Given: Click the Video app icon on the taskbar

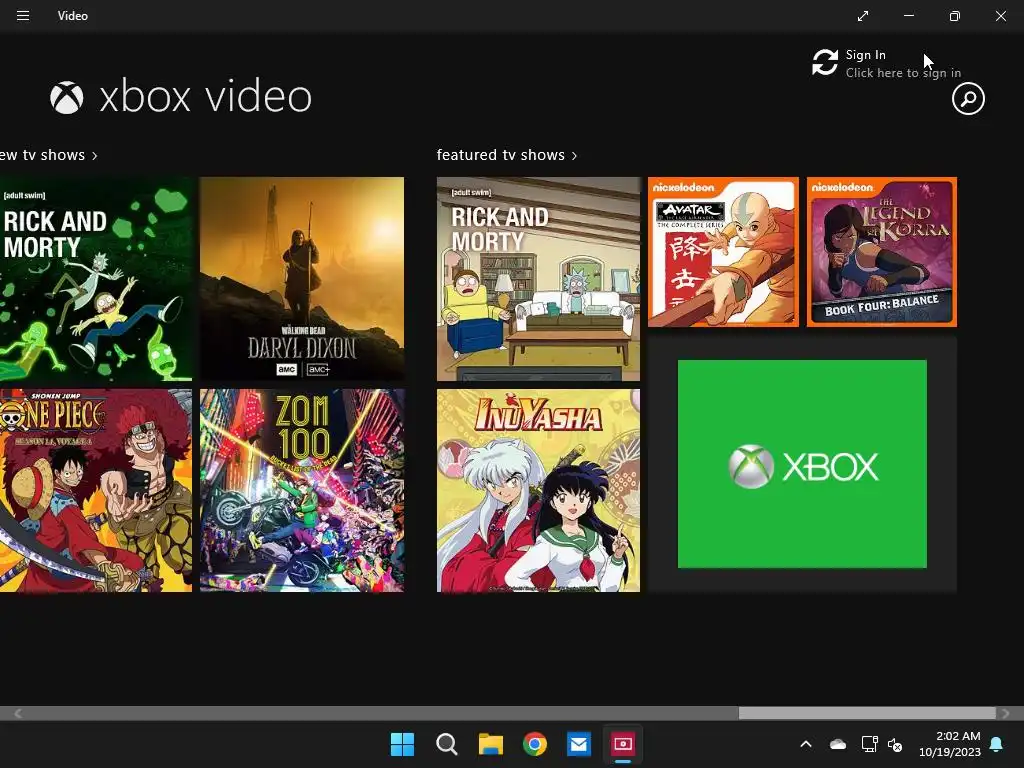Looking at the screenshot, I should [x=623, y=744].
